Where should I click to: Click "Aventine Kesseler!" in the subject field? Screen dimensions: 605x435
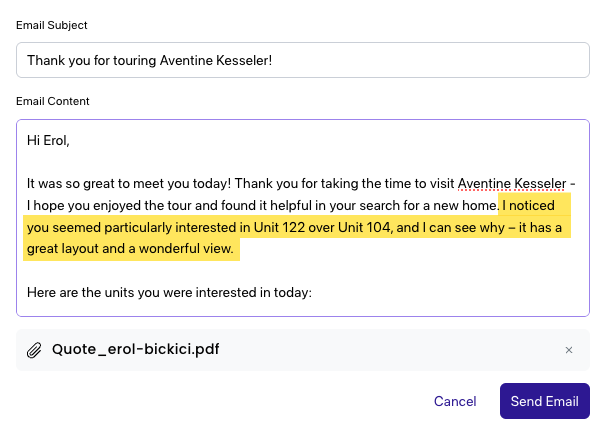[x=216, y=61]
